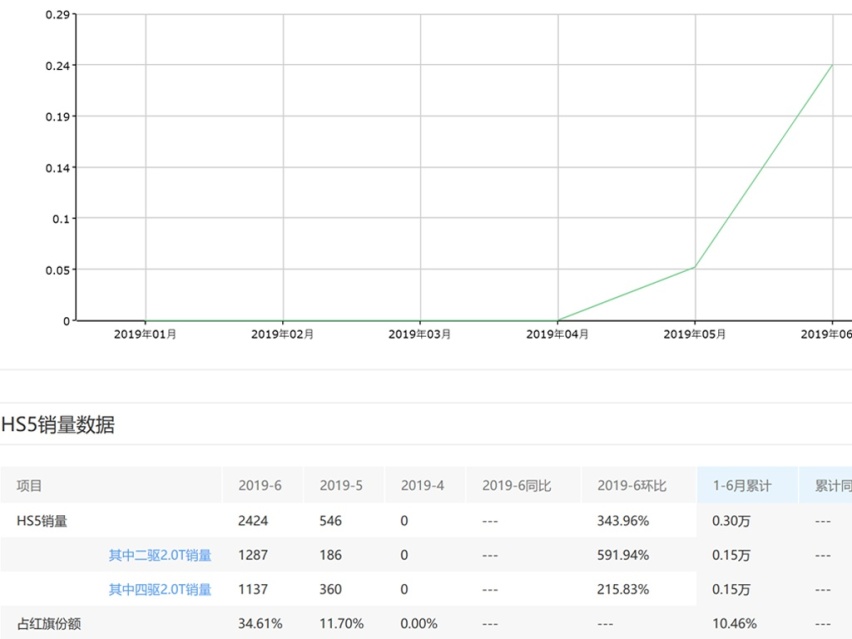Viewport: 852px width, 639px height.
Task: Click the 34.61% share value
Action: tap(260, 624)
